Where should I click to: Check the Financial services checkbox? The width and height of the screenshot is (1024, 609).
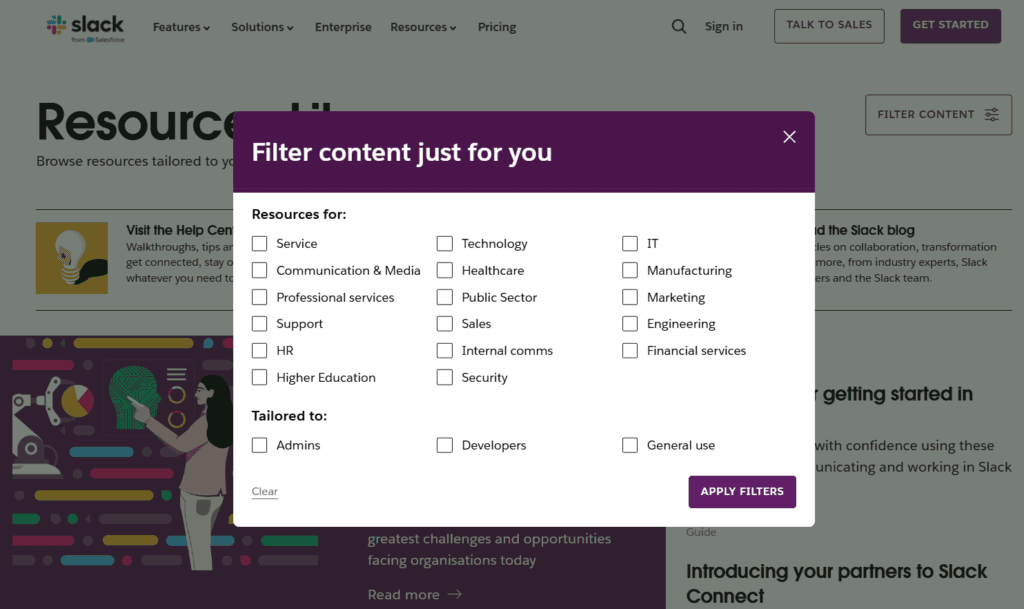(630, 351)
